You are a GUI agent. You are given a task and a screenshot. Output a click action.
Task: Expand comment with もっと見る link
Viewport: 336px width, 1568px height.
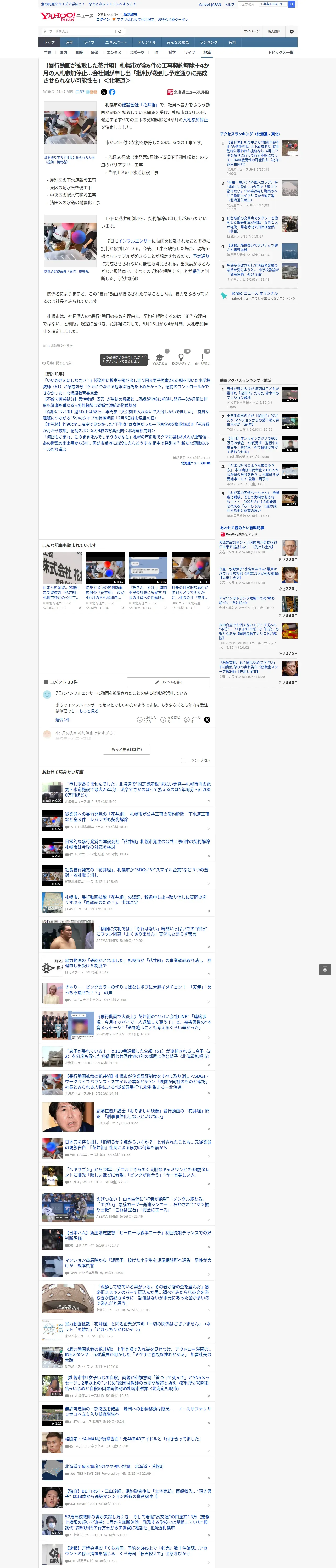[88, 711]
